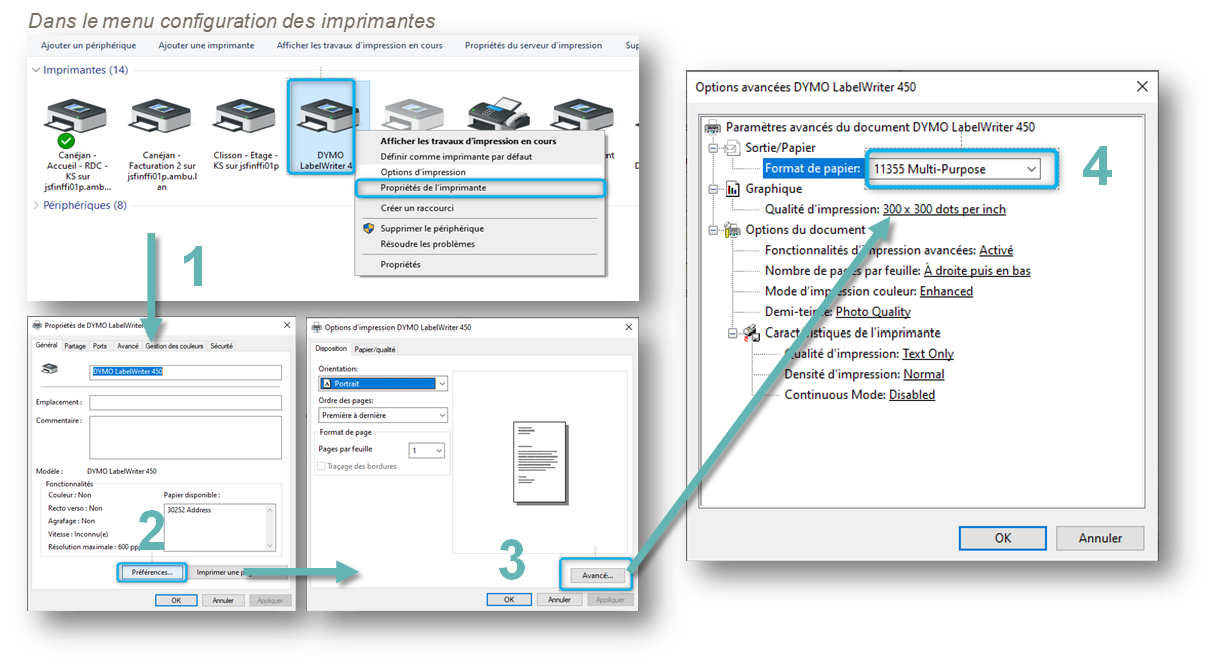Image resolution: width=1213 pixels, height=665 pixels.
Task: Click the Canéjan - Facturation 2 printer icon
Action: point(159,113)
